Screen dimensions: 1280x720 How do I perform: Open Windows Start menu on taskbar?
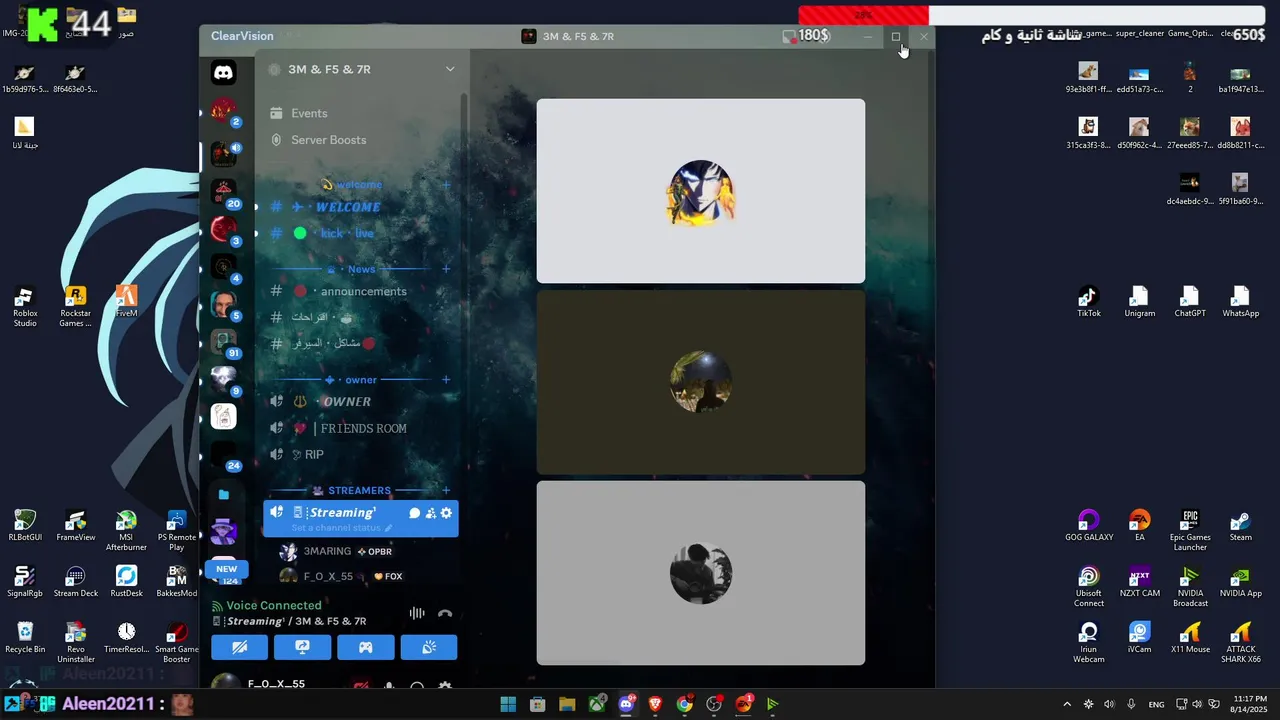508,704
